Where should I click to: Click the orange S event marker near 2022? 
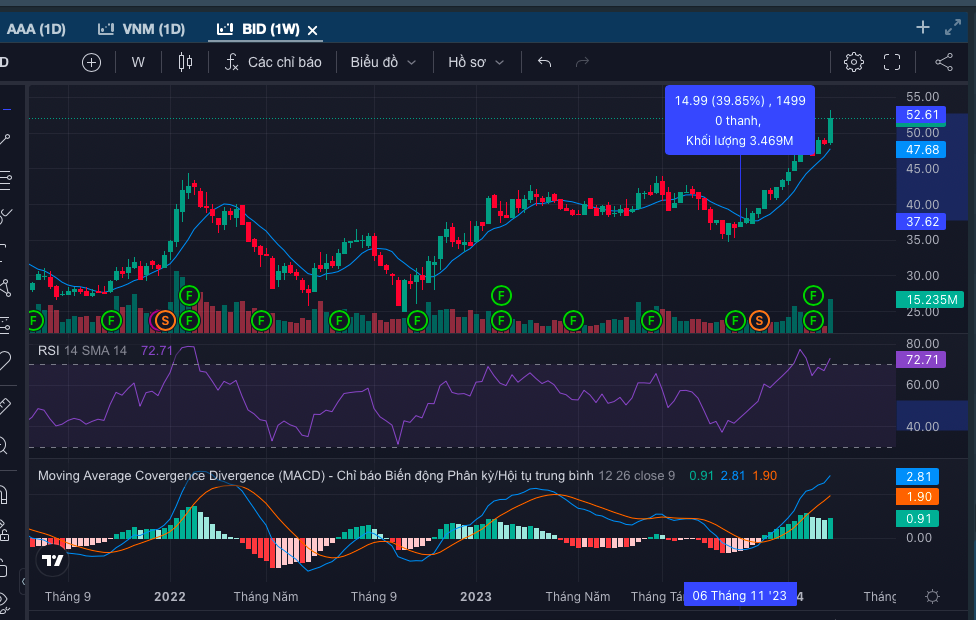165,321
